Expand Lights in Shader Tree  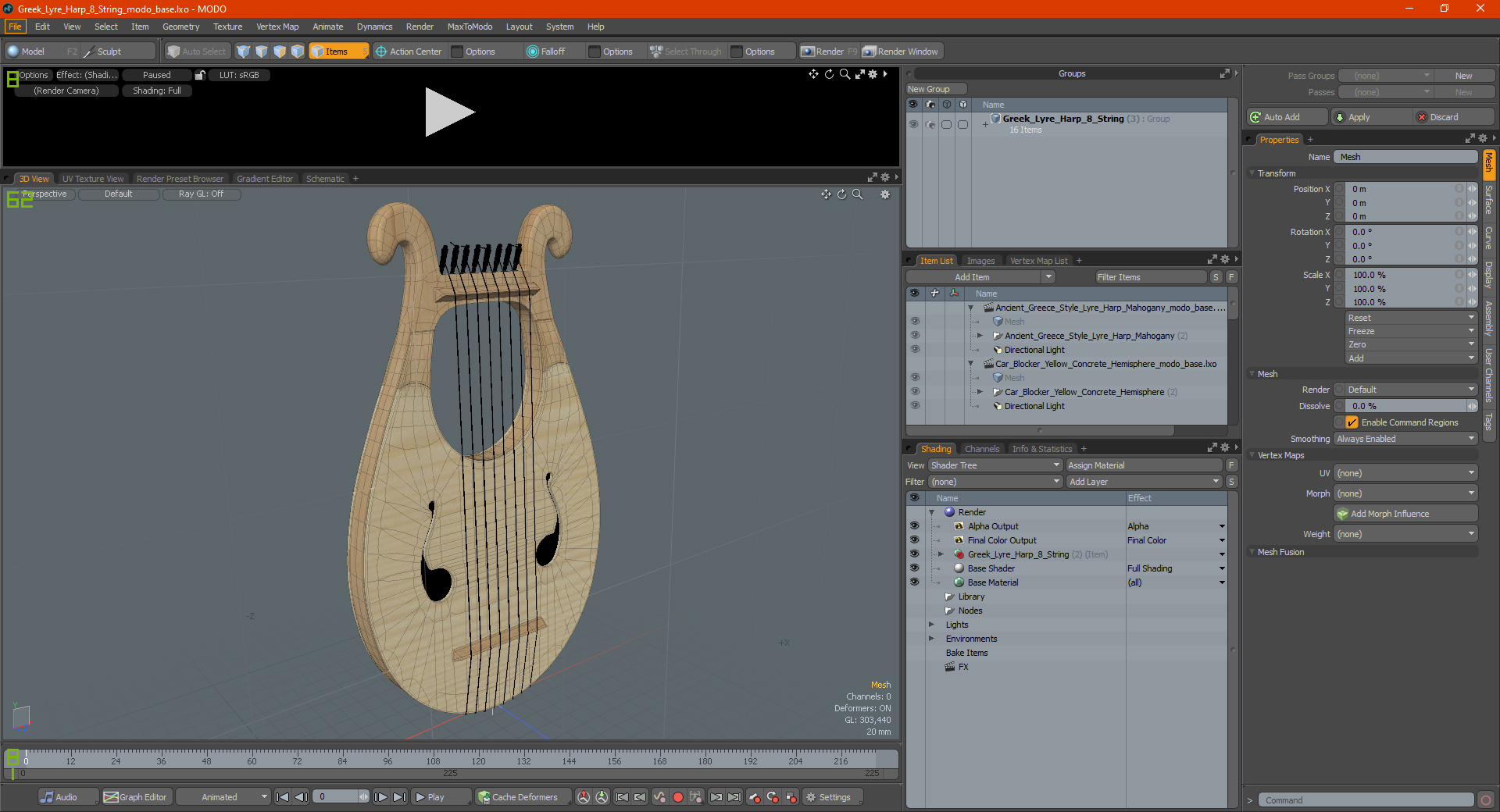931,625
